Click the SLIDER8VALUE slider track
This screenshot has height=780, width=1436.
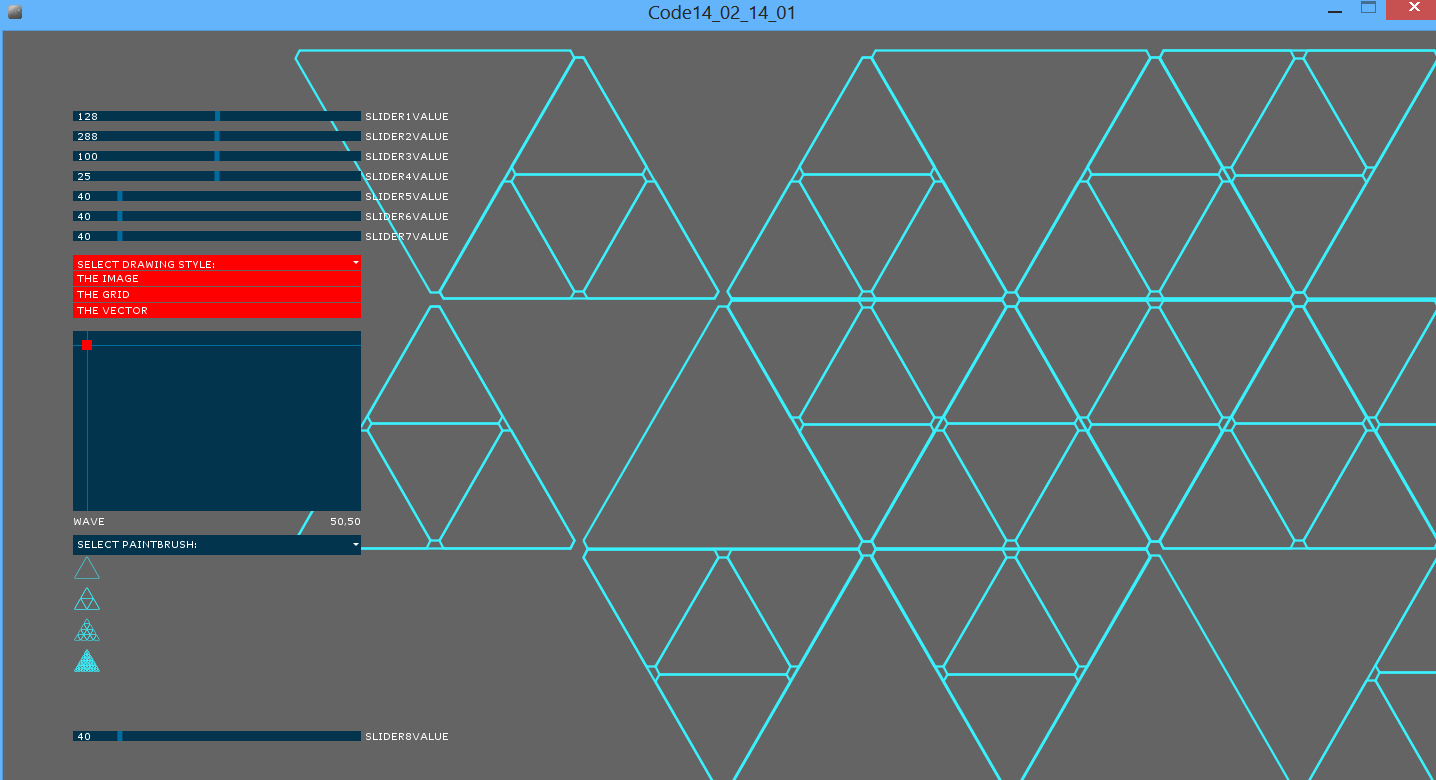(217, 736)
